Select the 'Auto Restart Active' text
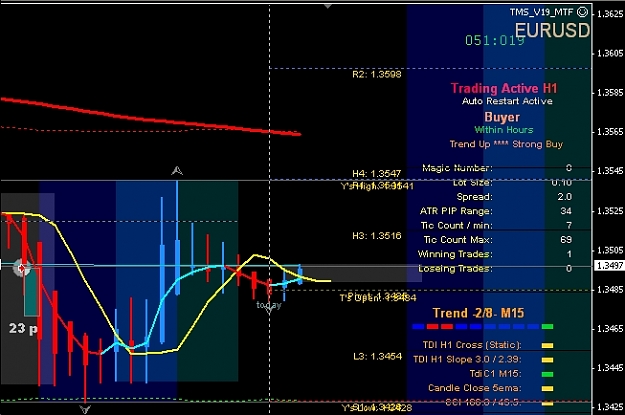Screen dimensions: 625x415 pos(507,101)
